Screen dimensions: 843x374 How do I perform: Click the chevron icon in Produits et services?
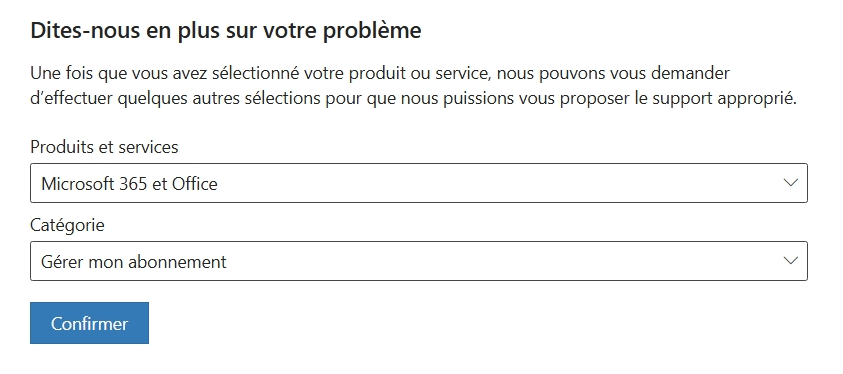pyautogui.click(x=790, y=183)
